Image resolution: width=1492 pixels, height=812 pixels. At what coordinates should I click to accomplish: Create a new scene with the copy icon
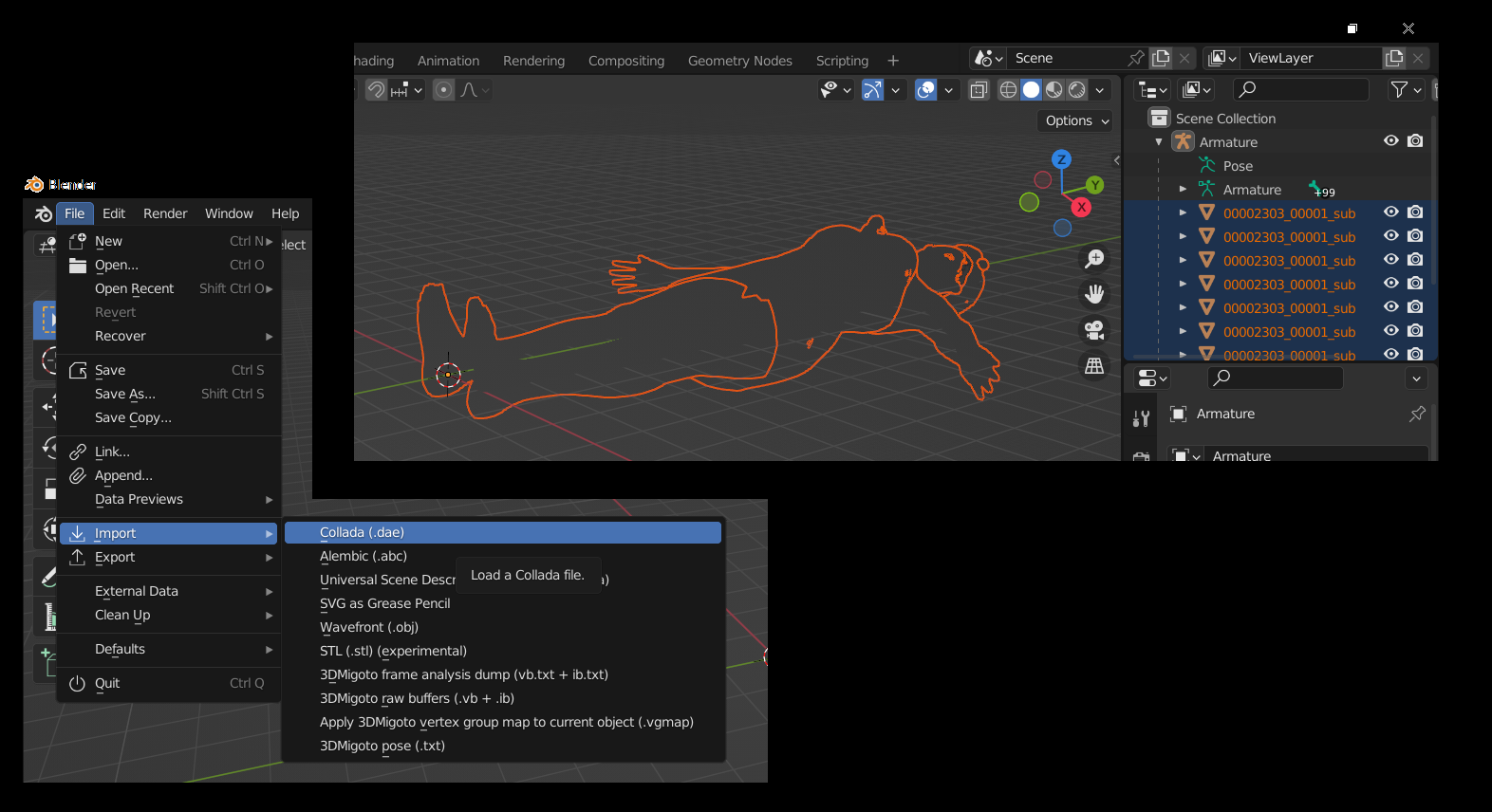click(1161, 58)
